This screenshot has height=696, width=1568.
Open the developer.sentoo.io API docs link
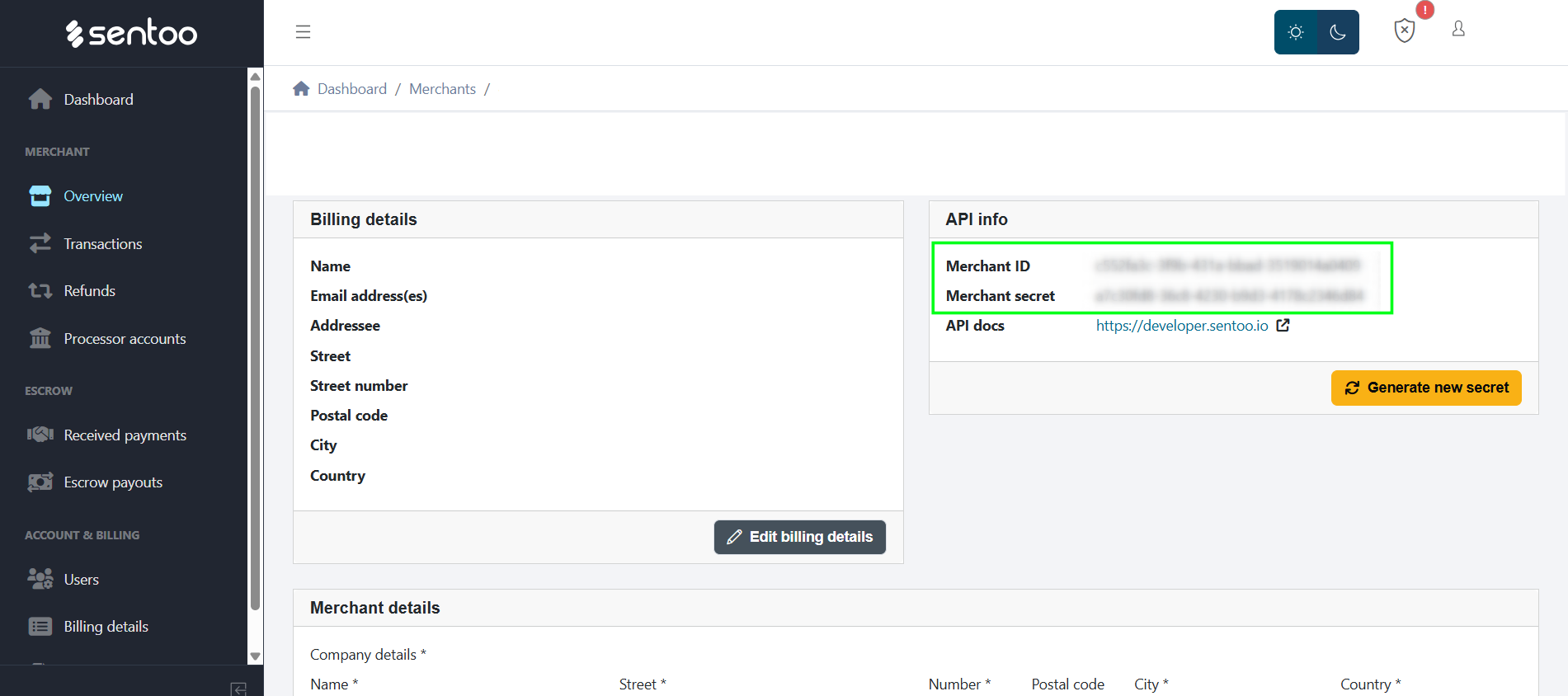(1181, 326)
